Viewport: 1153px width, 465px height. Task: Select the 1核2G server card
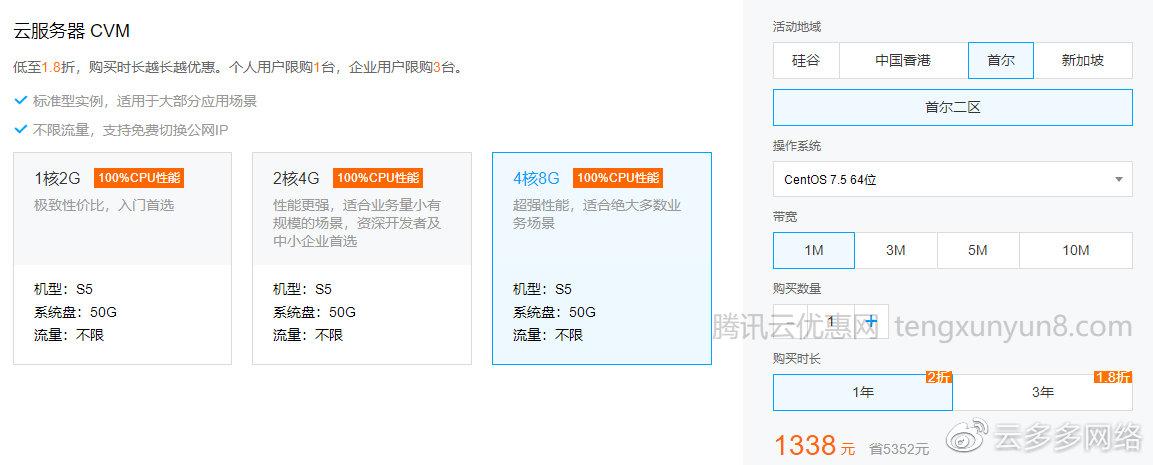pyautogui.click(x=123, y=258)
